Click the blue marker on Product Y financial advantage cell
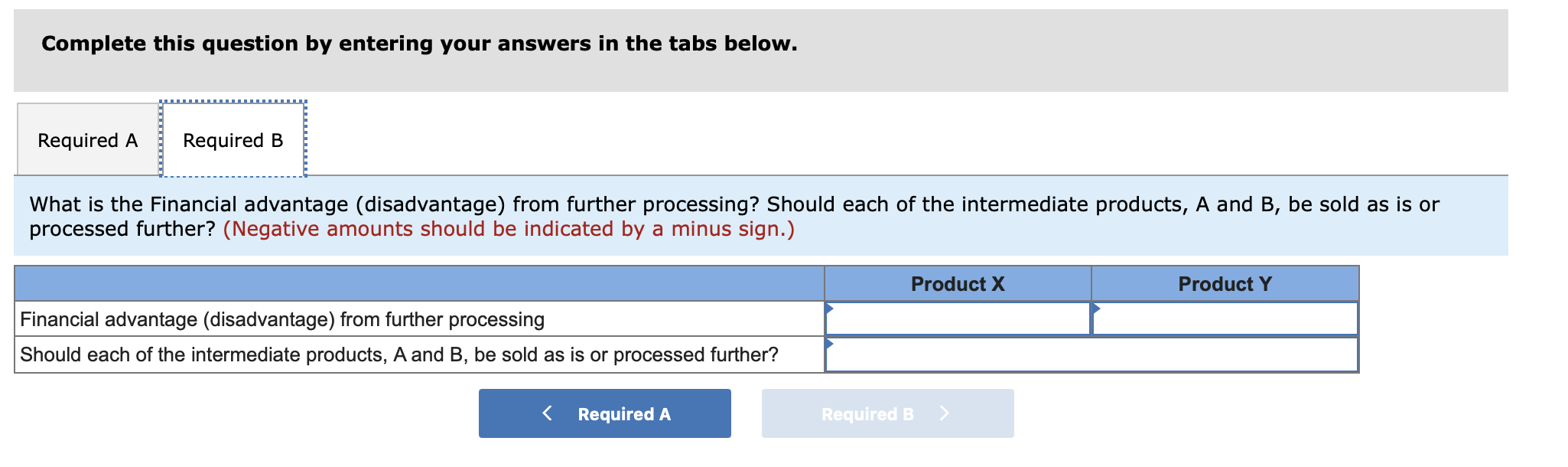 coord(1097,309)
